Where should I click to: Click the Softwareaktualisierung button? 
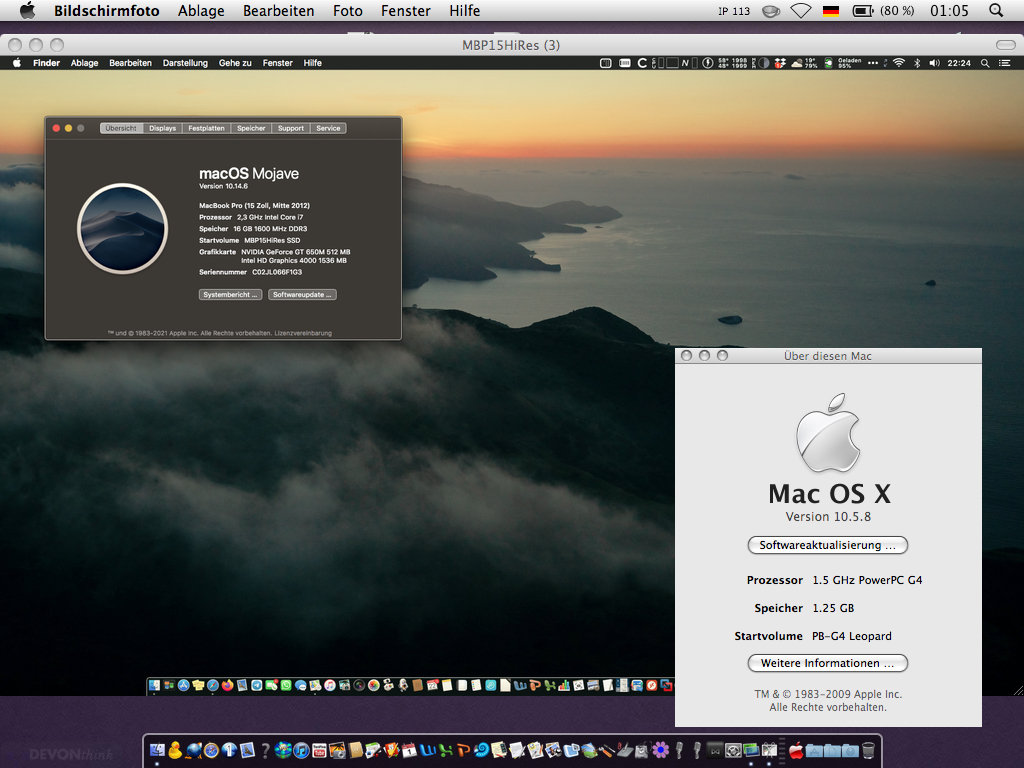[x=827, y=545]
